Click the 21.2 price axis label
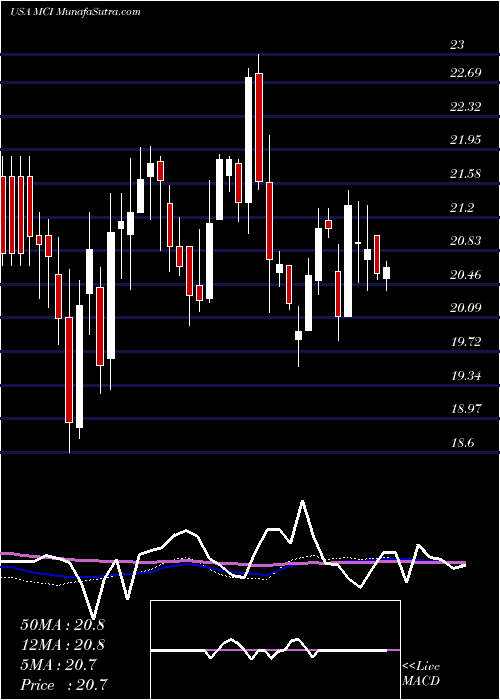This screenshot has height=700, width=500. [462, 208]
